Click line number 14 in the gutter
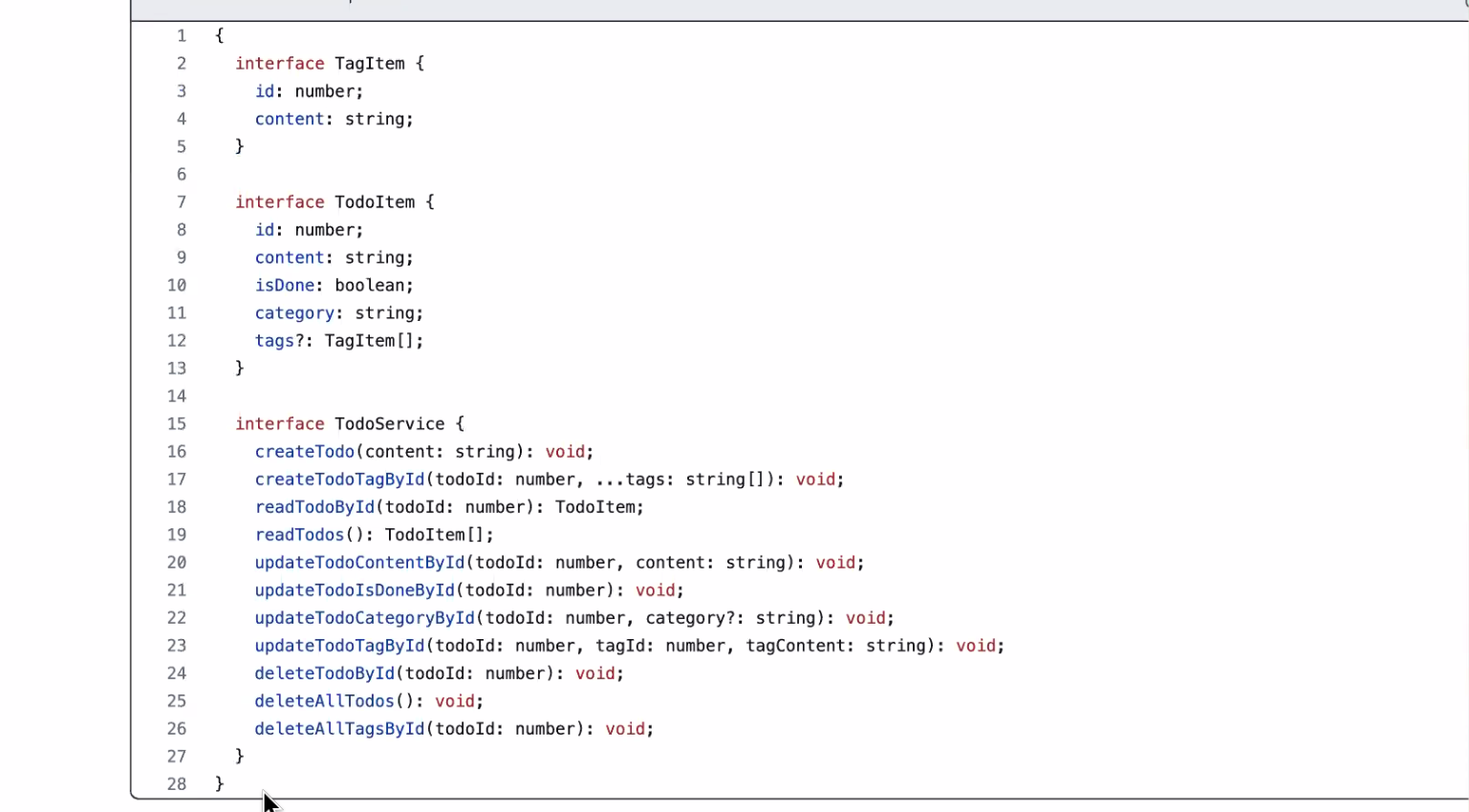Image resolution: width=1469 pixels, height=812 pixels. [x=177, y=396]
